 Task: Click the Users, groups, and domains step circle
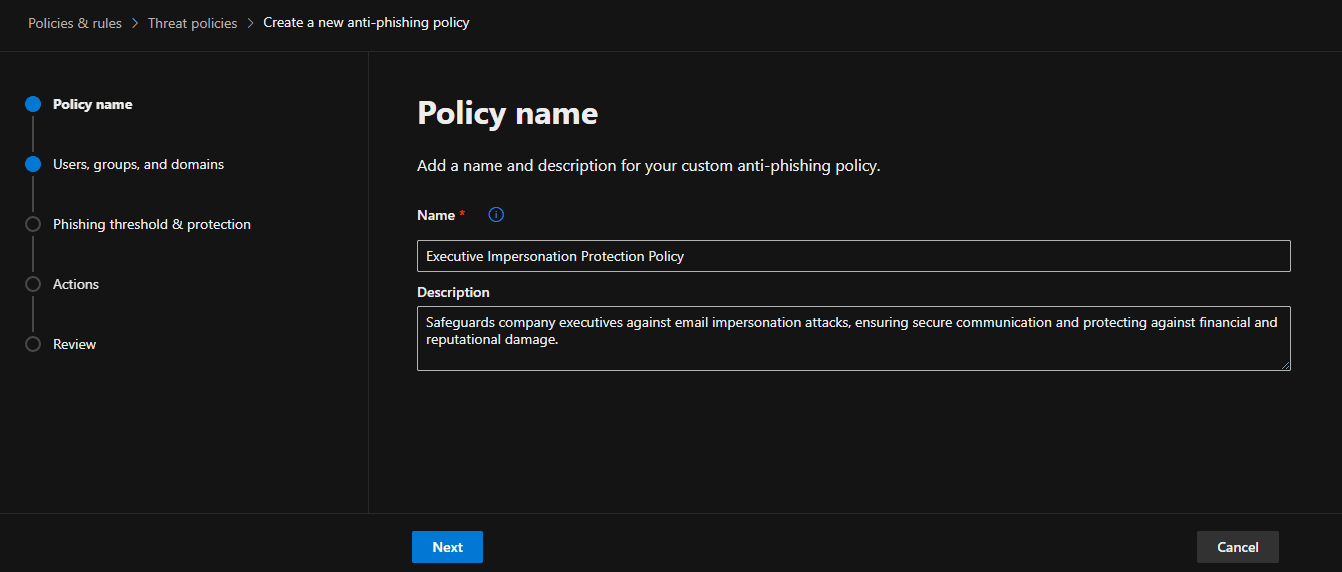(33, 164)
